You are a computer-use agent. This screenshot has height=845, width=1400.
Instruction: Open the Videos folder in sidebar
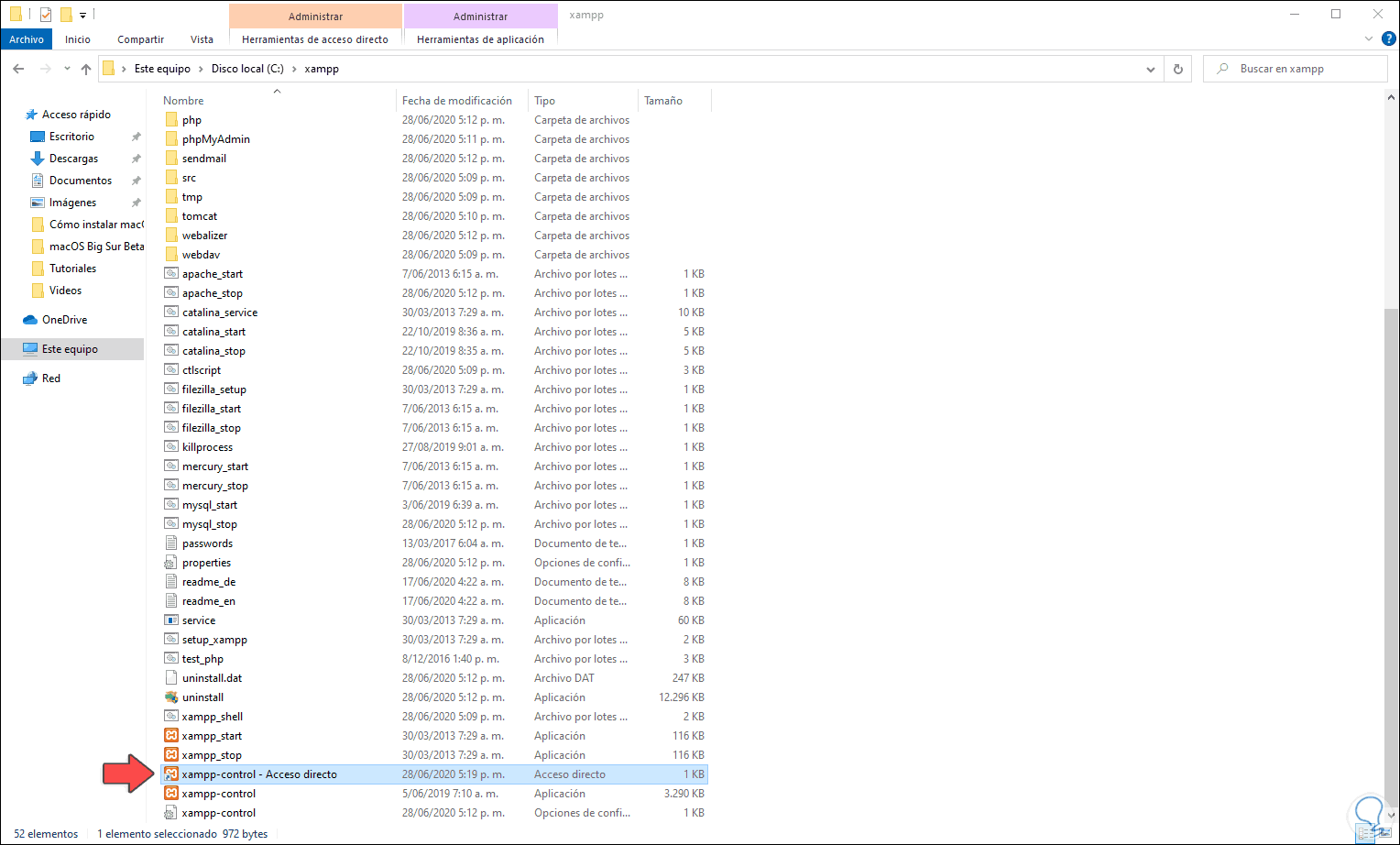(65, 291)
